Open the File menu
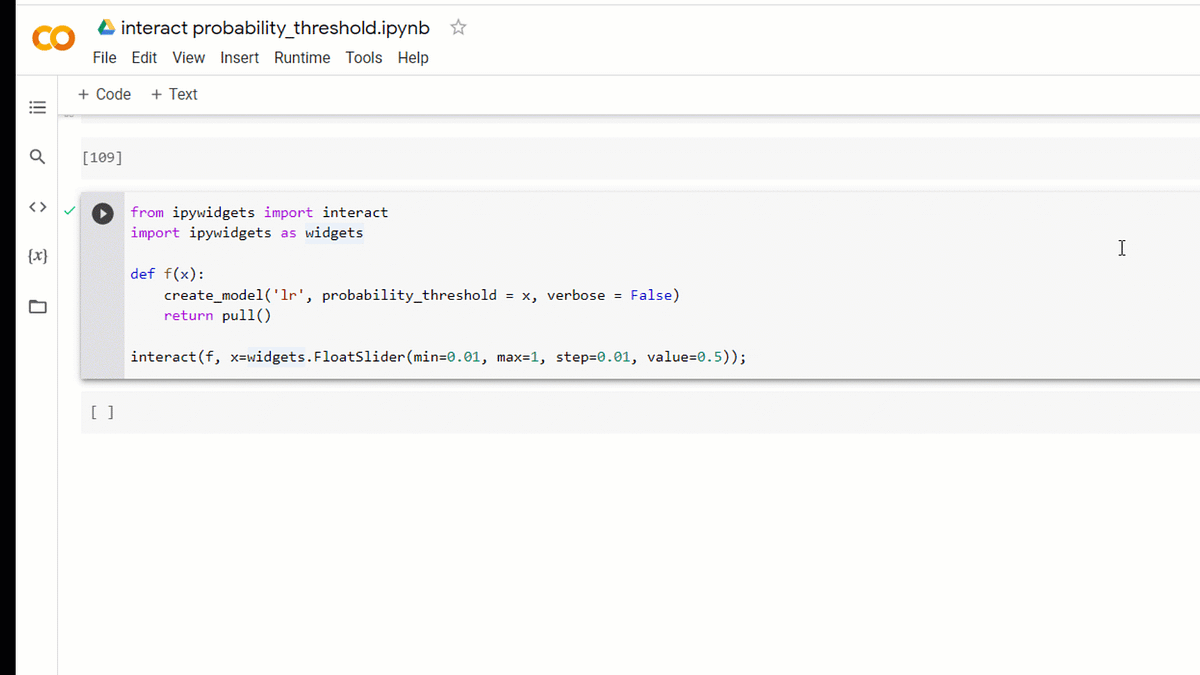The image size is (1200, 675). pos(104,57)
